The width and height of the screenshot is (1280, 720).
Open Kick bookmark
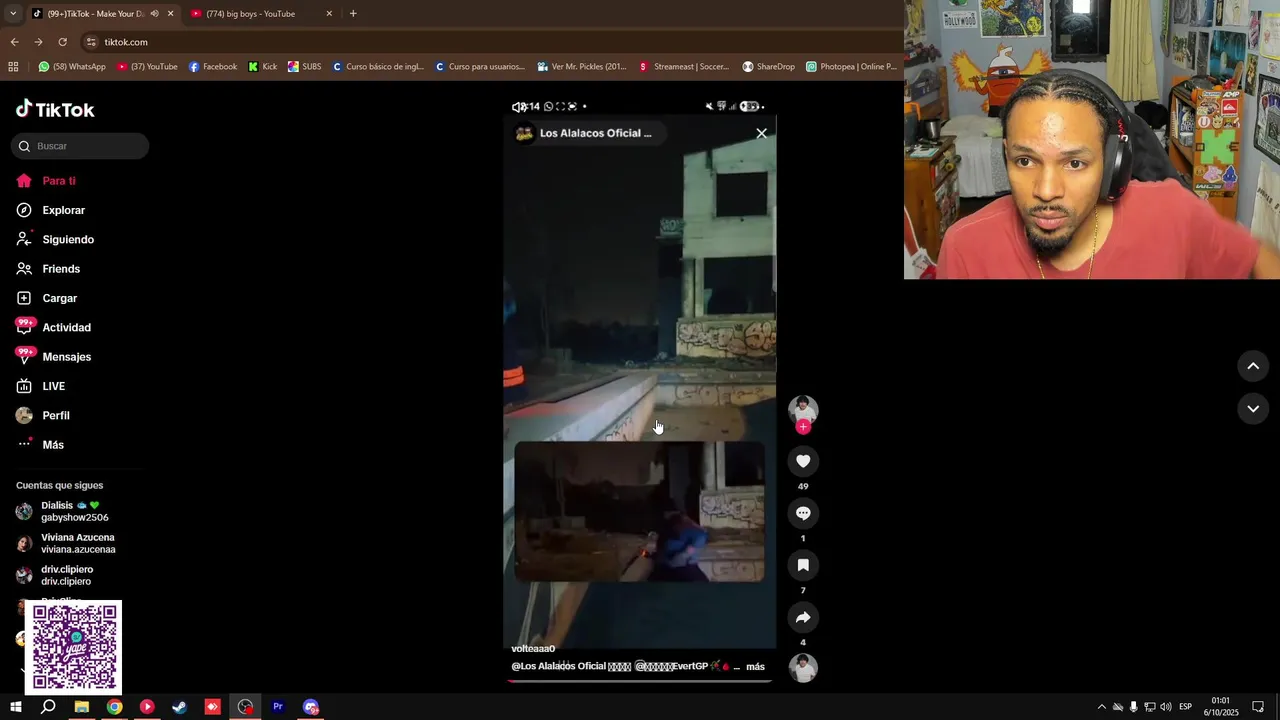[263, 67]
